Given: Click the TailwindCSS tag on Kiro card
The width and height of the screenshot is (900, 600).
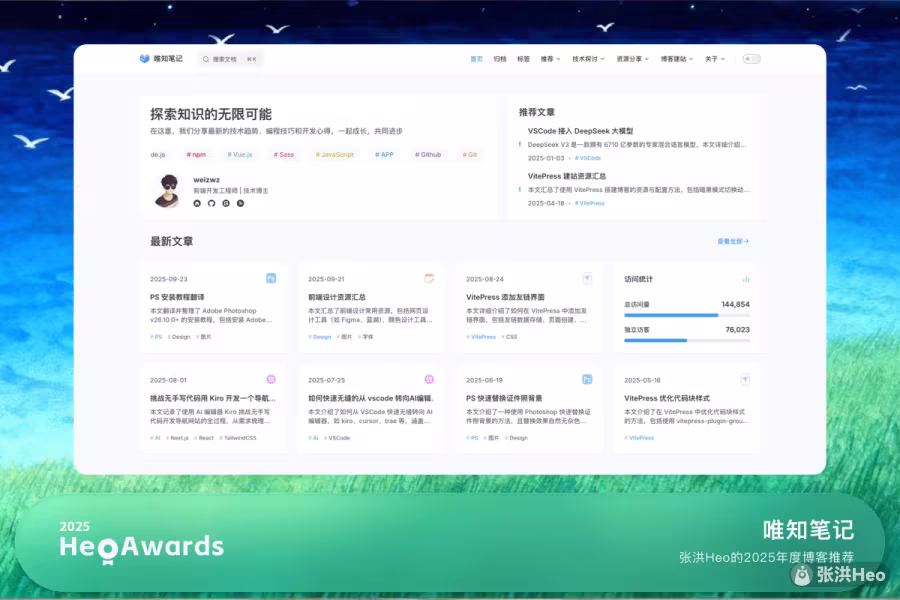Looking at the screenshot, I should (238, 438).
